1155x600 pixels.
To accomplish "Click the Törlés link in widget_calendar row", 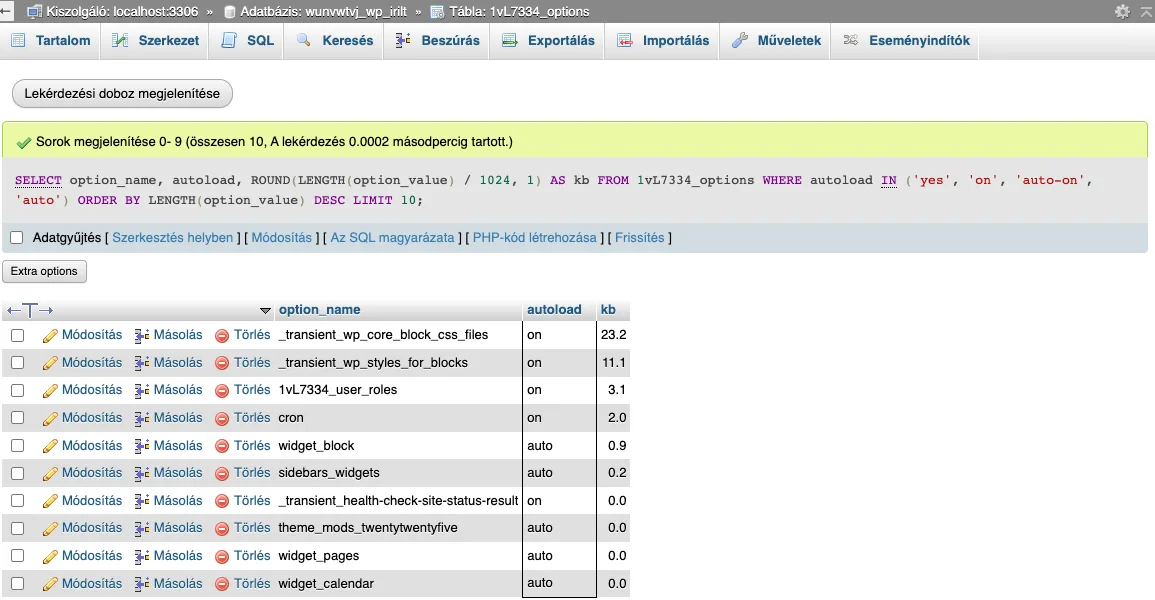I will click(252, 584).
